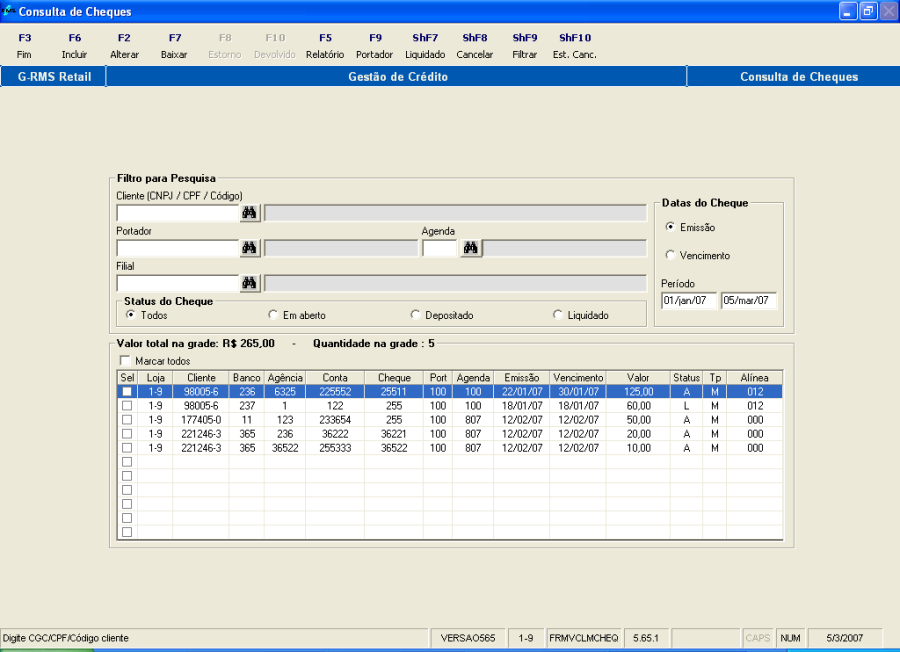Click ShF8 Cancelar toolbar command
Screen dimensions: 900x652
[474, 46]
